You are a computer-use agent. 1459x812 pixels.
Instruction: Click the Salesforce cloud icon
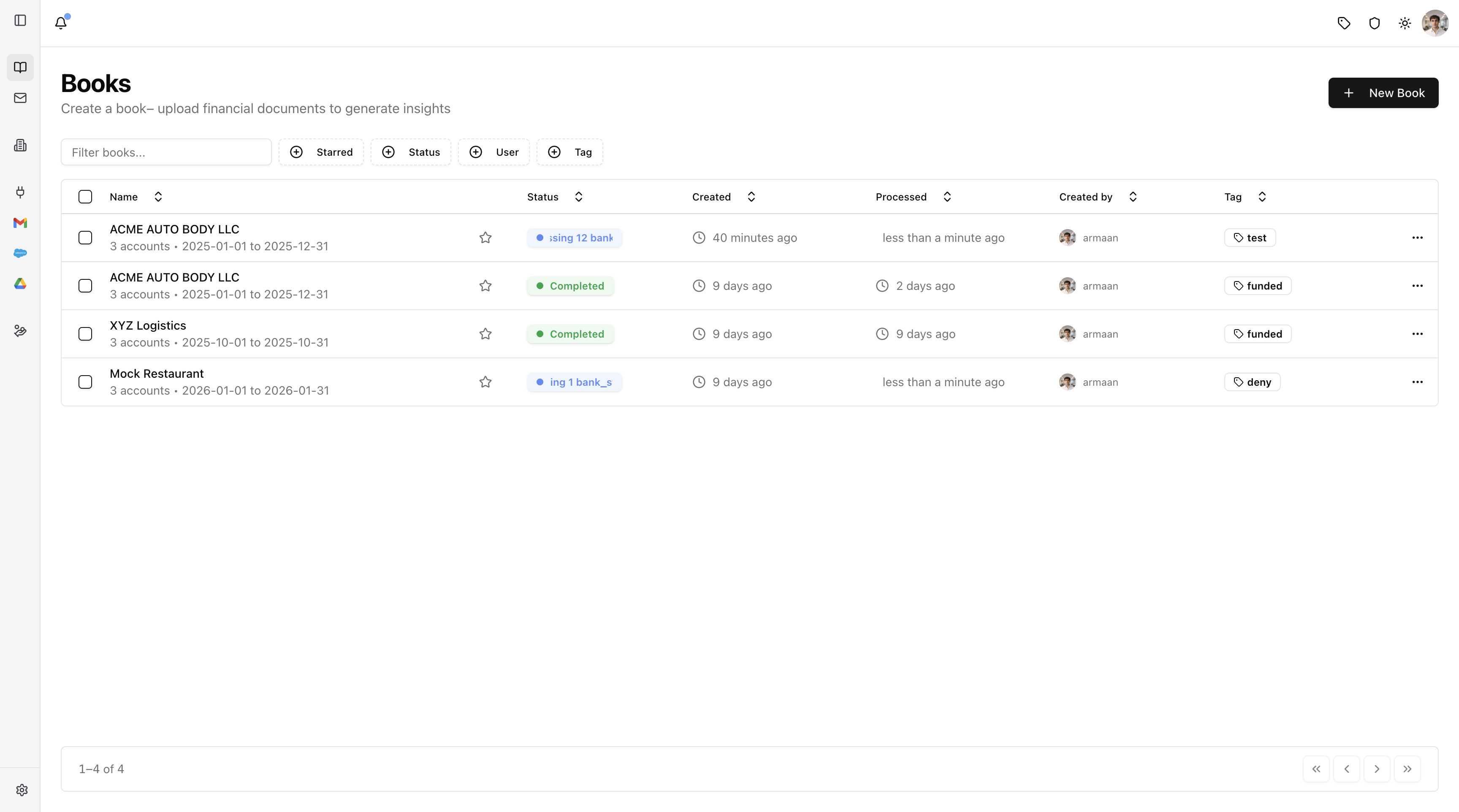tap(20, 253)
